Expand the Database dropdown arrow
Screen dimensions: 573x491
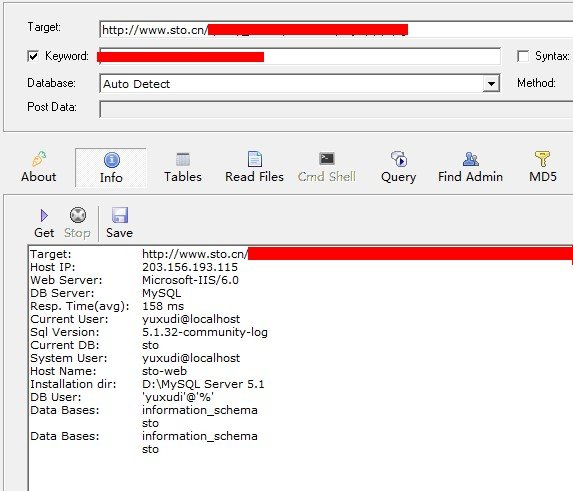pyautogui.click(x=491, y=84)
